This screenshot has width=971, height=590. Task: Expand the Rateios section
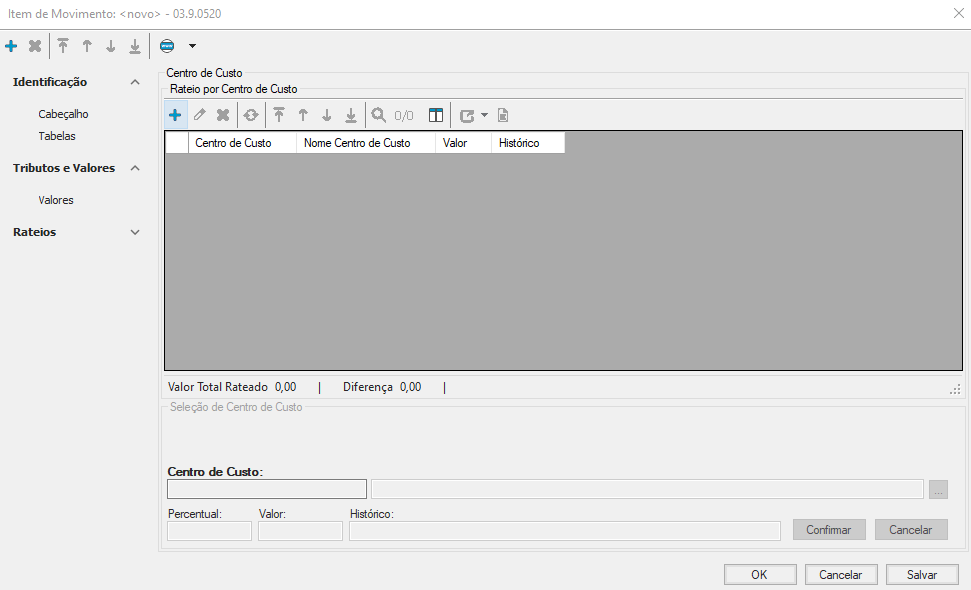coord(135,232)
